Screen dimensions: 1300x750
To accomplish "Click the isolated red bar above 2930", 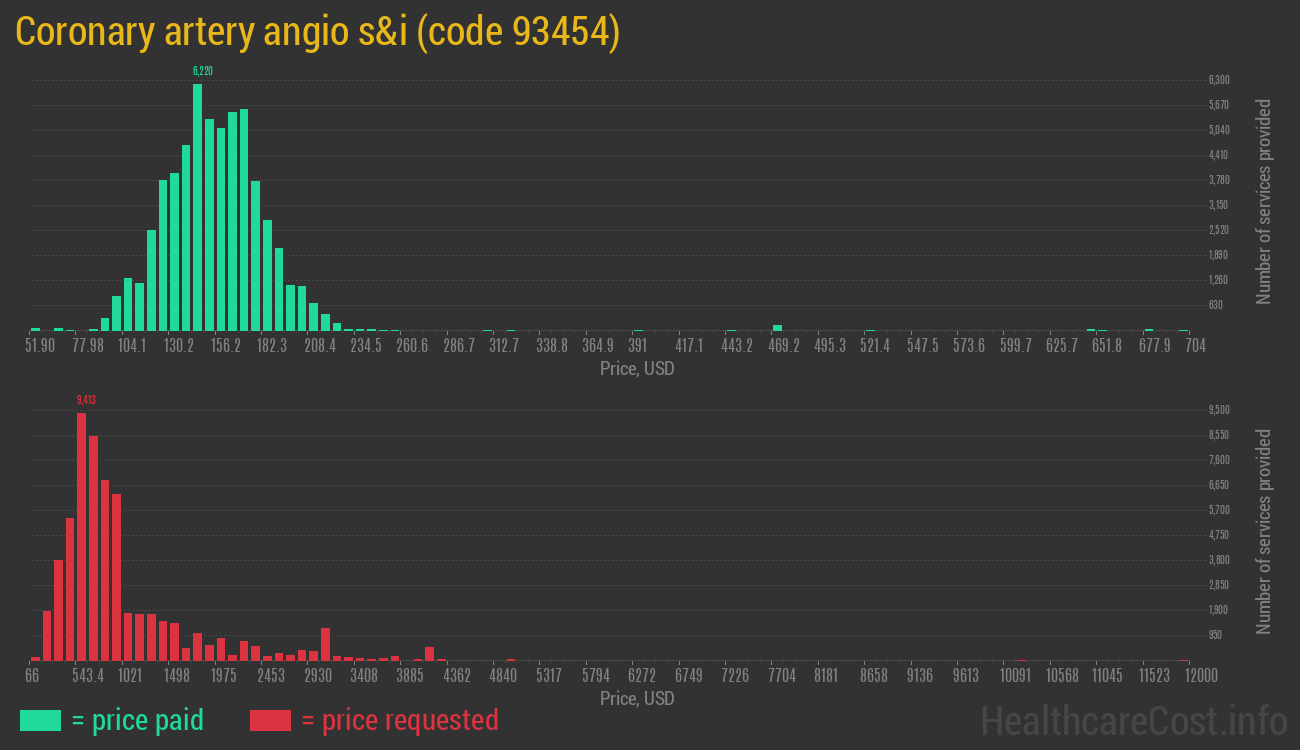I will (x=325, y=644).
